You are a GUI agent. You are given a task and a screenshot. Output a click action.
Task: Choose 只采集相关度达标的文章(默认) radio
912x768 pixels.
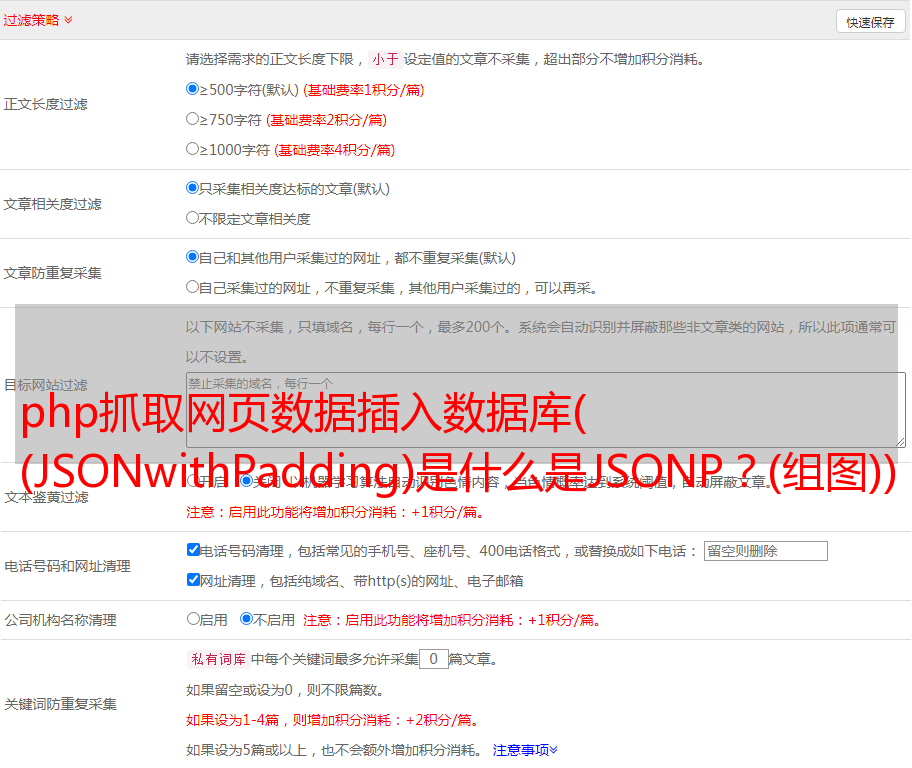(x=192, y=188)
